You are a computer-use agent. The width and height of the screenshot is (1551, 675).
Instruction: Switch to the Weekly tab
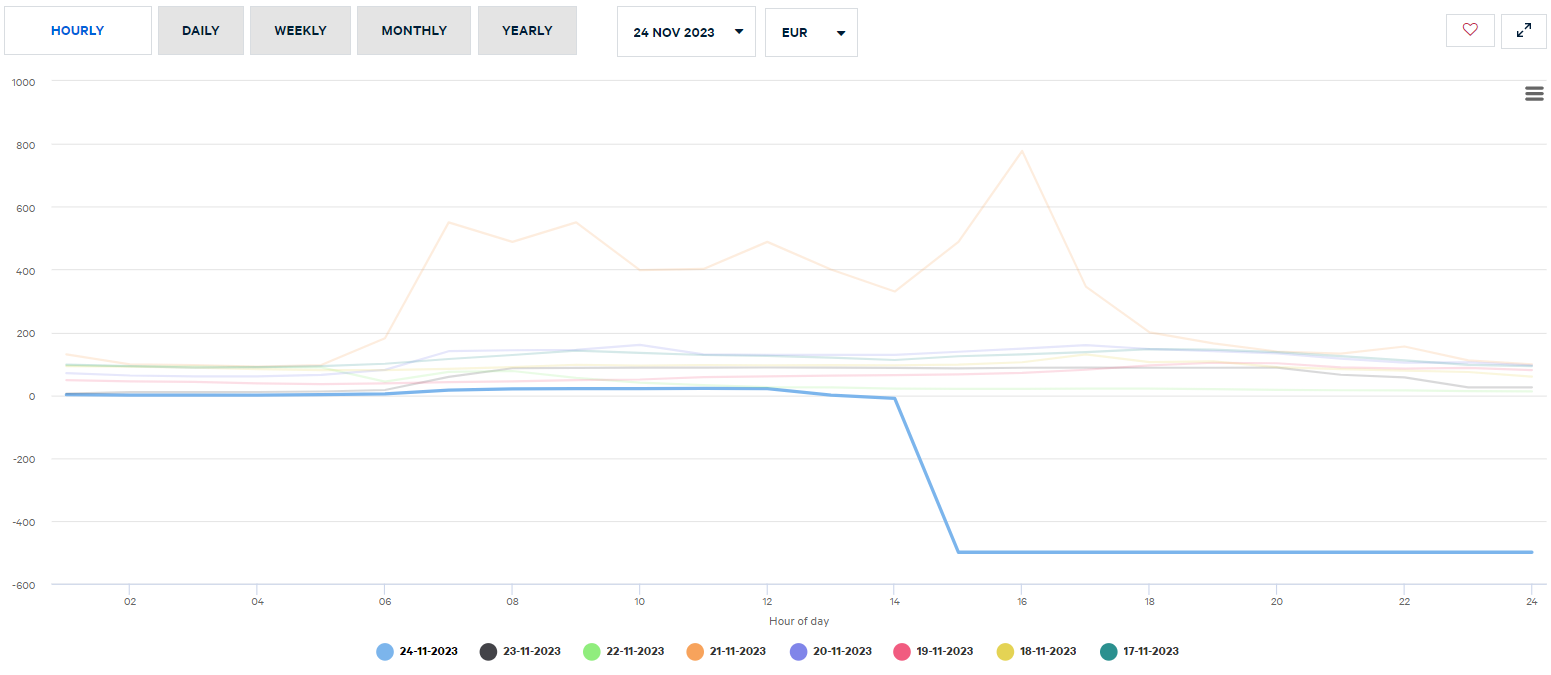click(300, 31)
